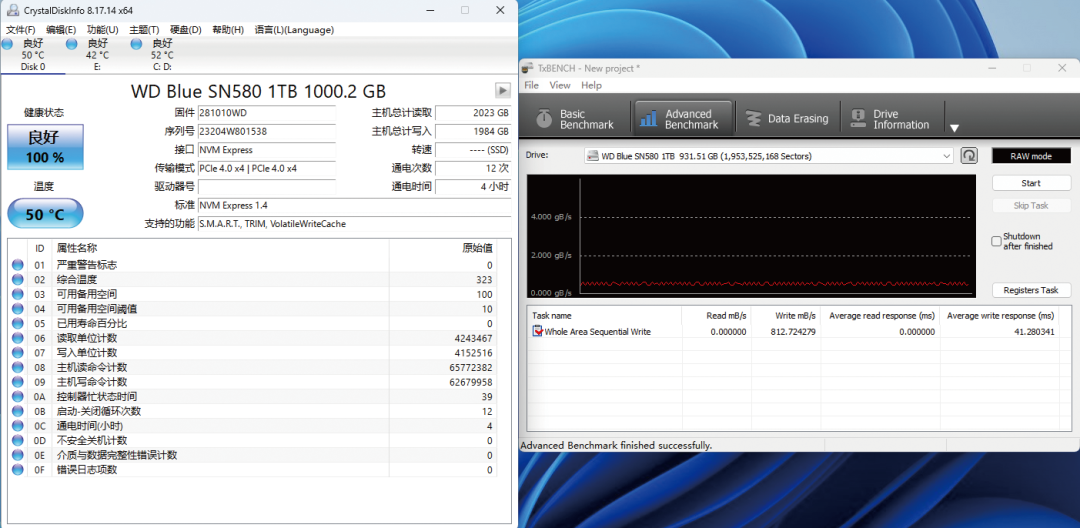Click the 50 °C temperature indicator button
The width and height of the screenshot is (1080, 528).
[45, 214]
